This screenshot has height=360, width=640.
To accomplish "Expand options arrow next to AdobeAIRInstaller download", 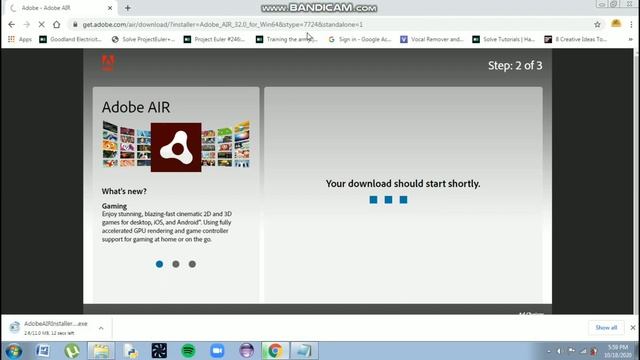I will (101, 328).
